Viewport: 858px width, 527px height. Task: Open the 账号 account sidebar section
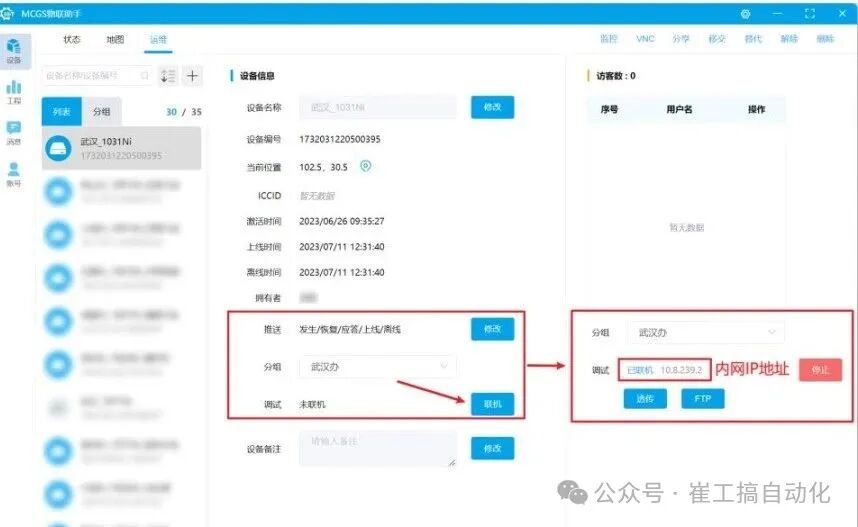click(14, 174)
